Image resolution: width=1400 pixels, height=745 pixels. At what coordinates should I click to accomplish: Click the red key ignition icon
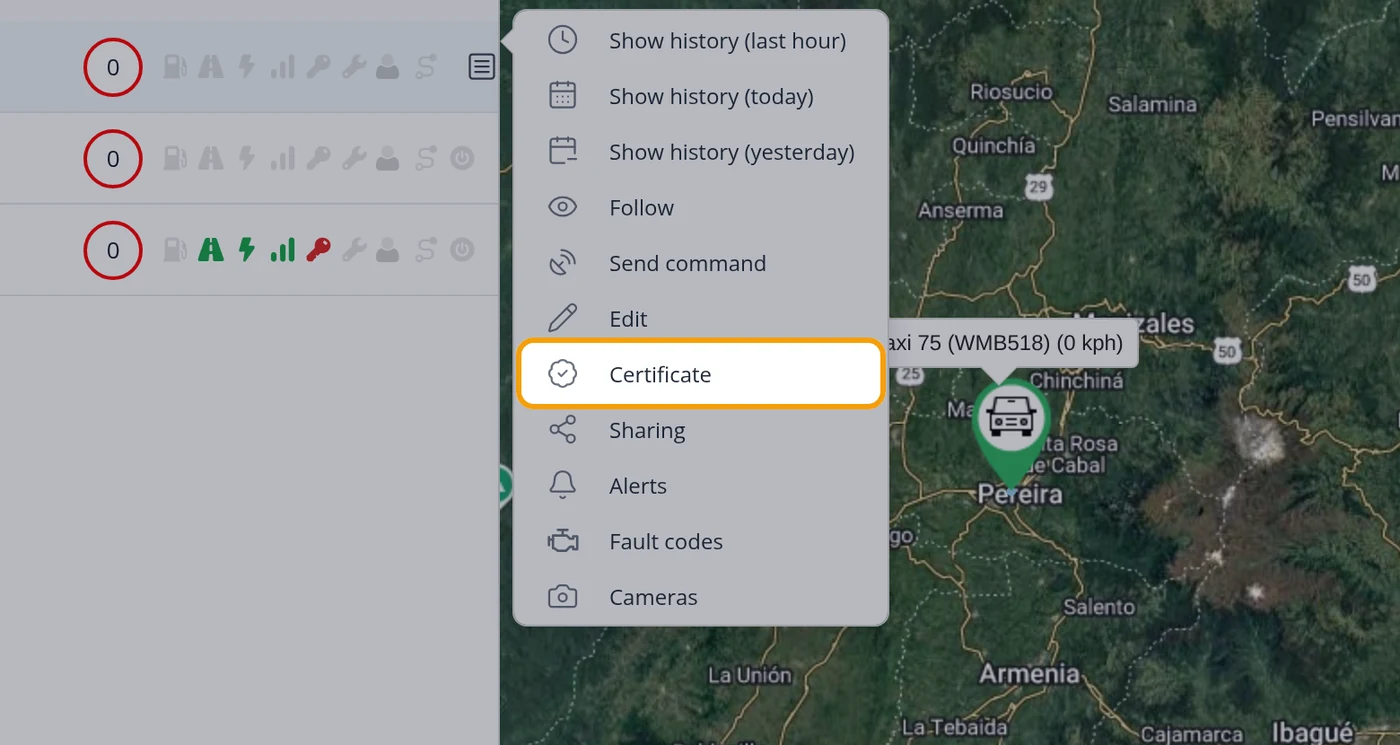click(319, 250)
